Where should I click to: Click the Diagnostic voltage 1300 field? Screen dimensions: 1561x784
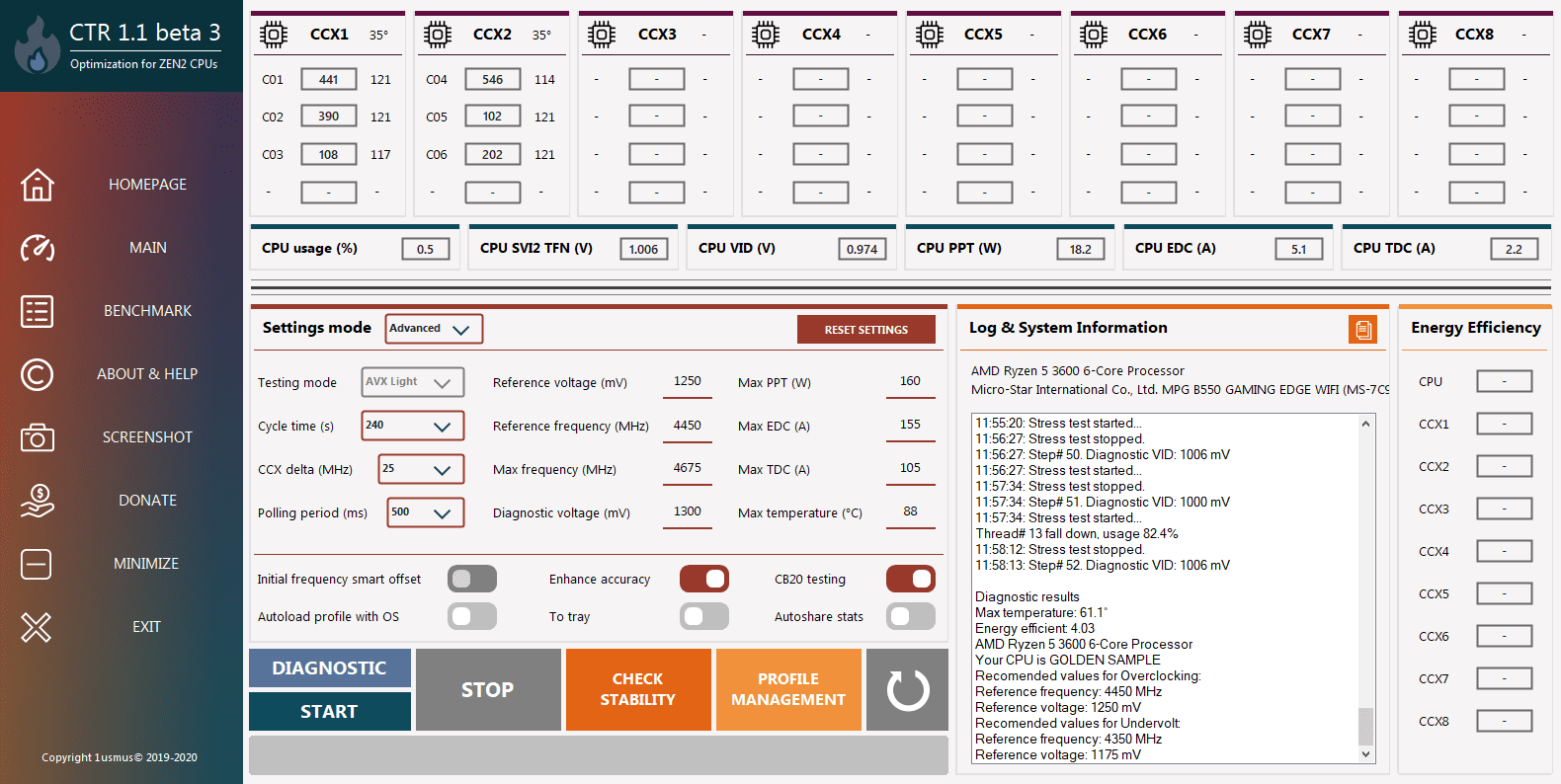pos(688,512)
